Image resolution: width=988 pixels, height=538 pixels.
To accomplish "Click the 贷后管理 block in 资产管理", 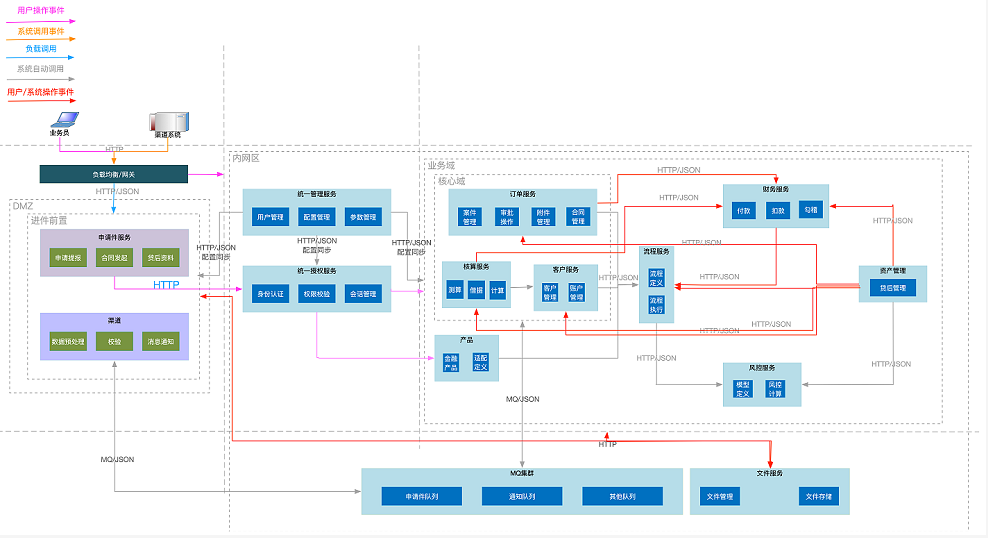I will 892,288.
